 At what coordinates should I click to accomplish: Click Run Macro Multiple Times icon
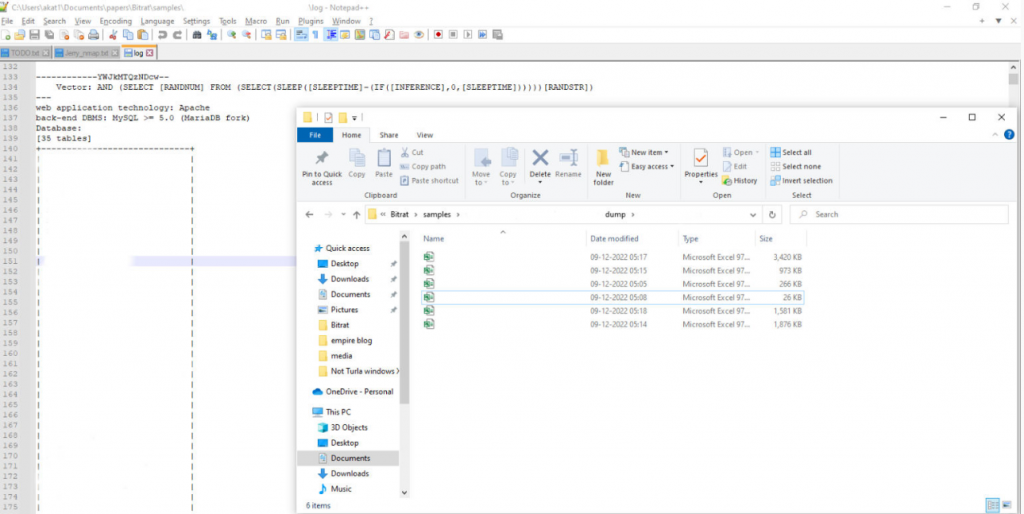point(483,35)
